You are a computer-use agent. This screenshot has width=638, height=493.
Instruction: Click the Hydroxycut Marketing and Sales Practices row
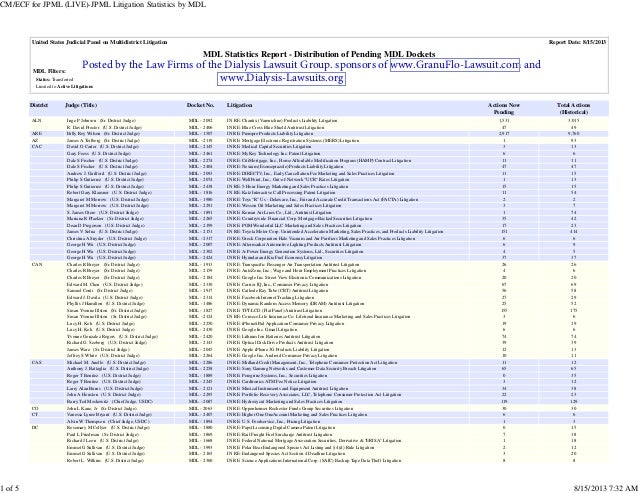tap(319, 401)
